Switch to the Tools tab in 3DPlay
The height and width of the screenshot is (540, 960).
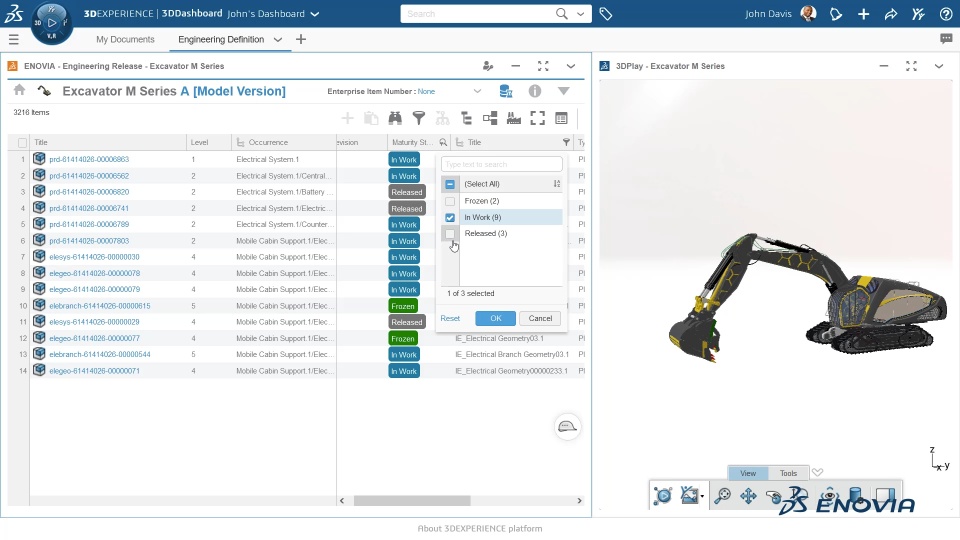(789, 473)
